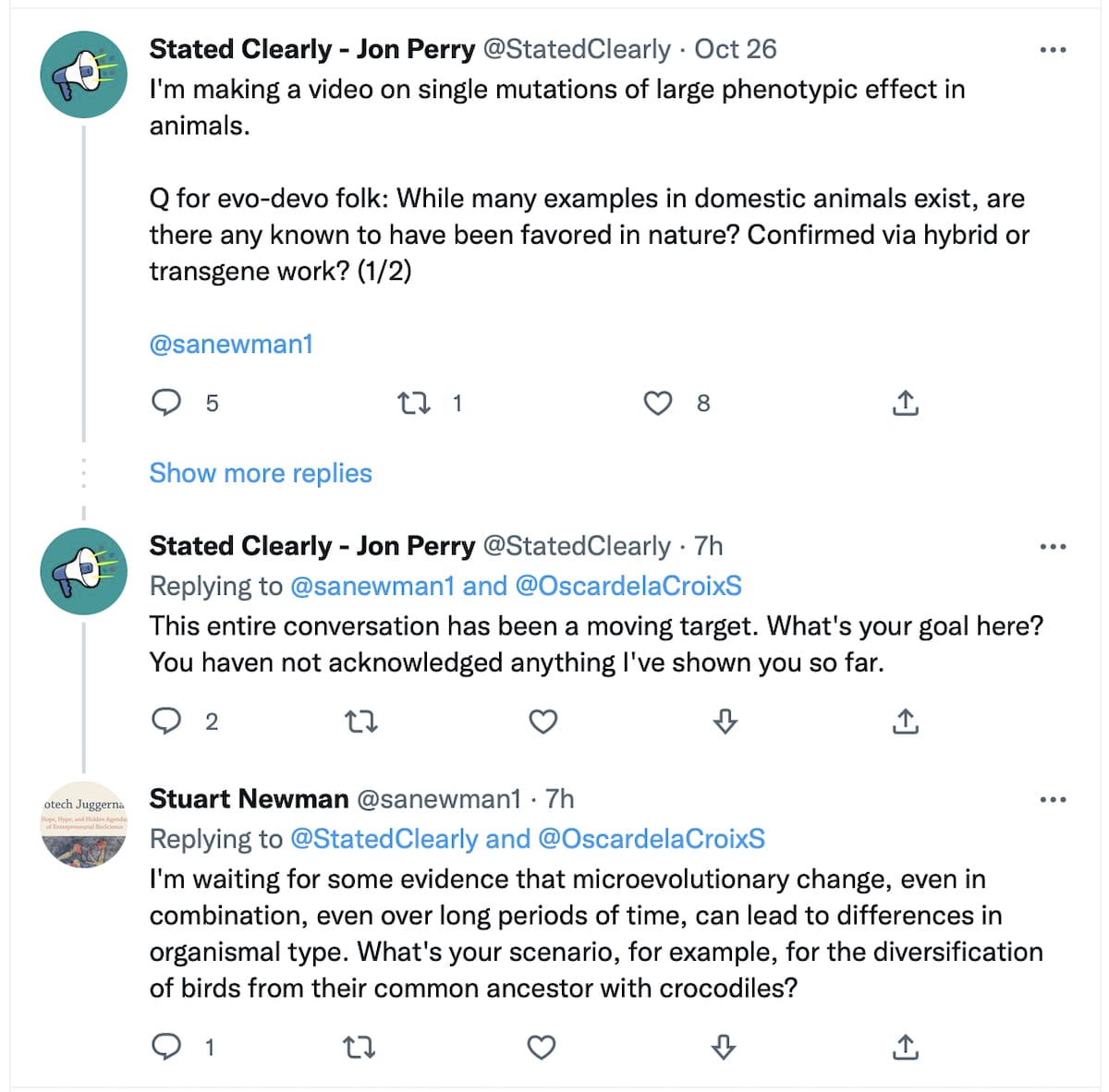Reply to the "moving target" tweet
The width and height of the screenshot is (1109, 1092).
point(166,721)
